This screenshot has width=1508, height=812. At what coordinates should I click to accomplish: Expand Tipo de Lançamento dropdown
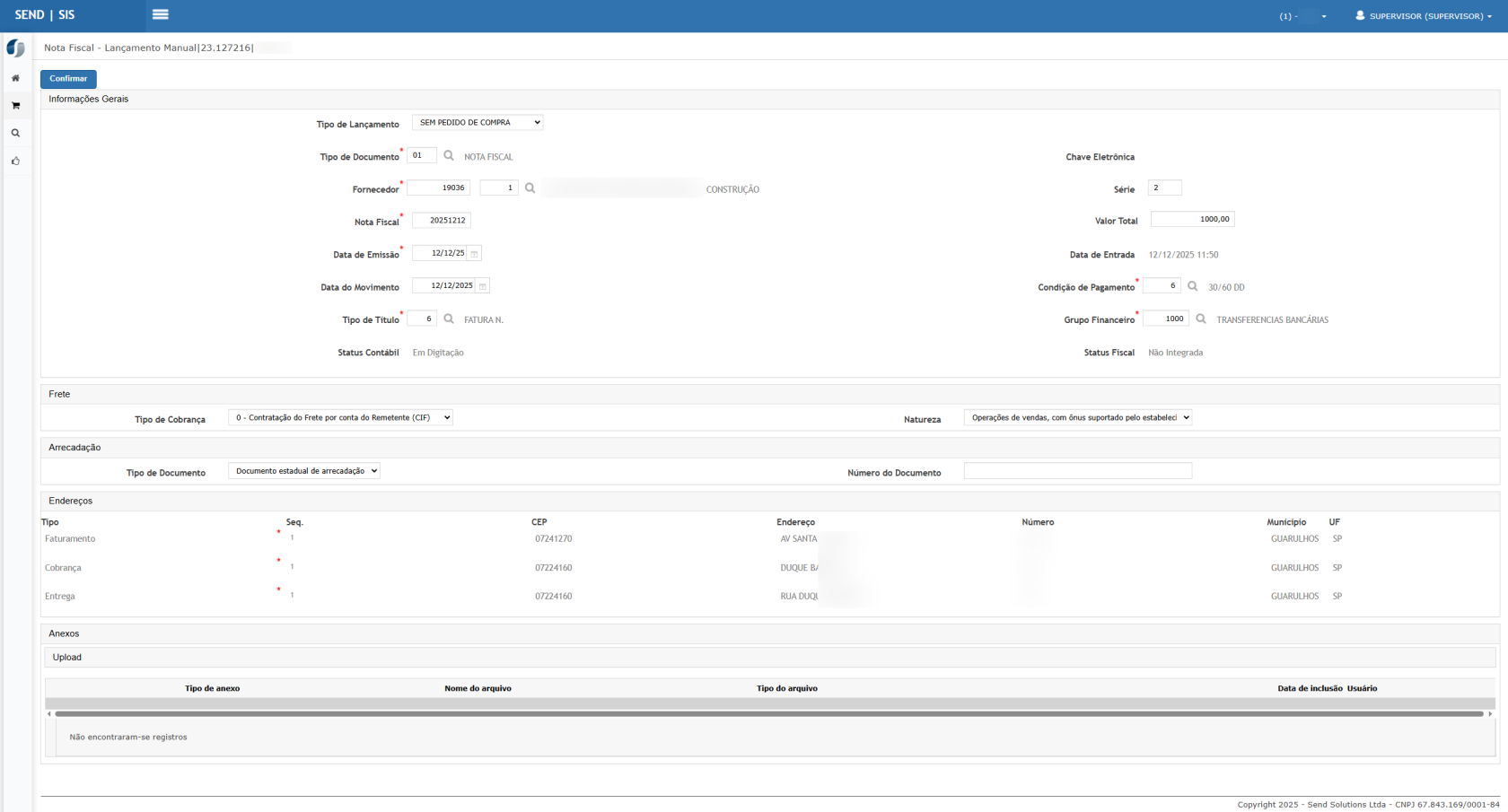478,123
